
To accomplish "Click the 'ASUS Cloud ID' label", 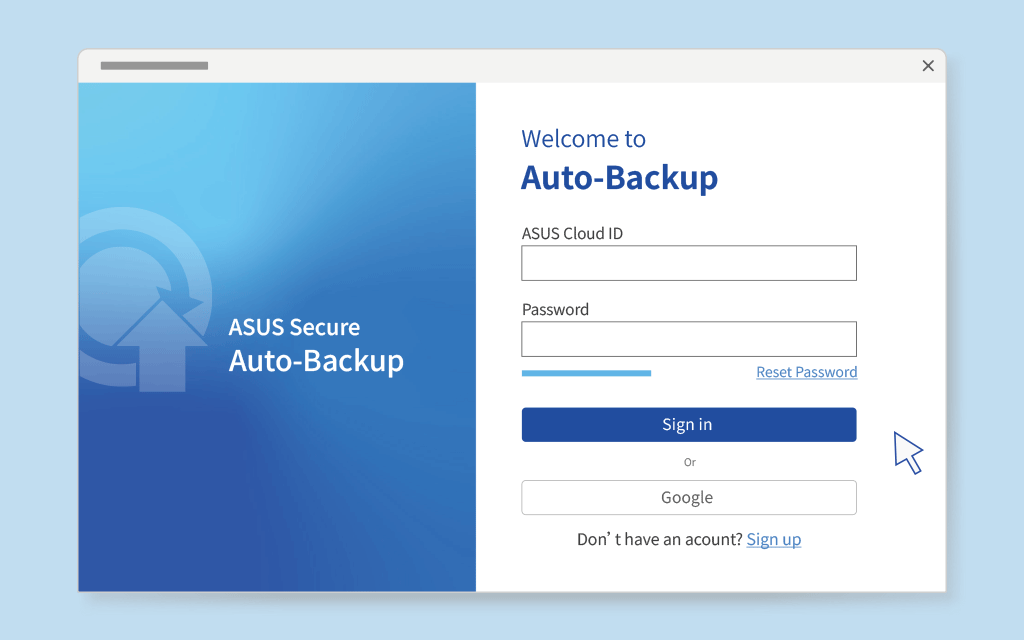I will 572,234.
